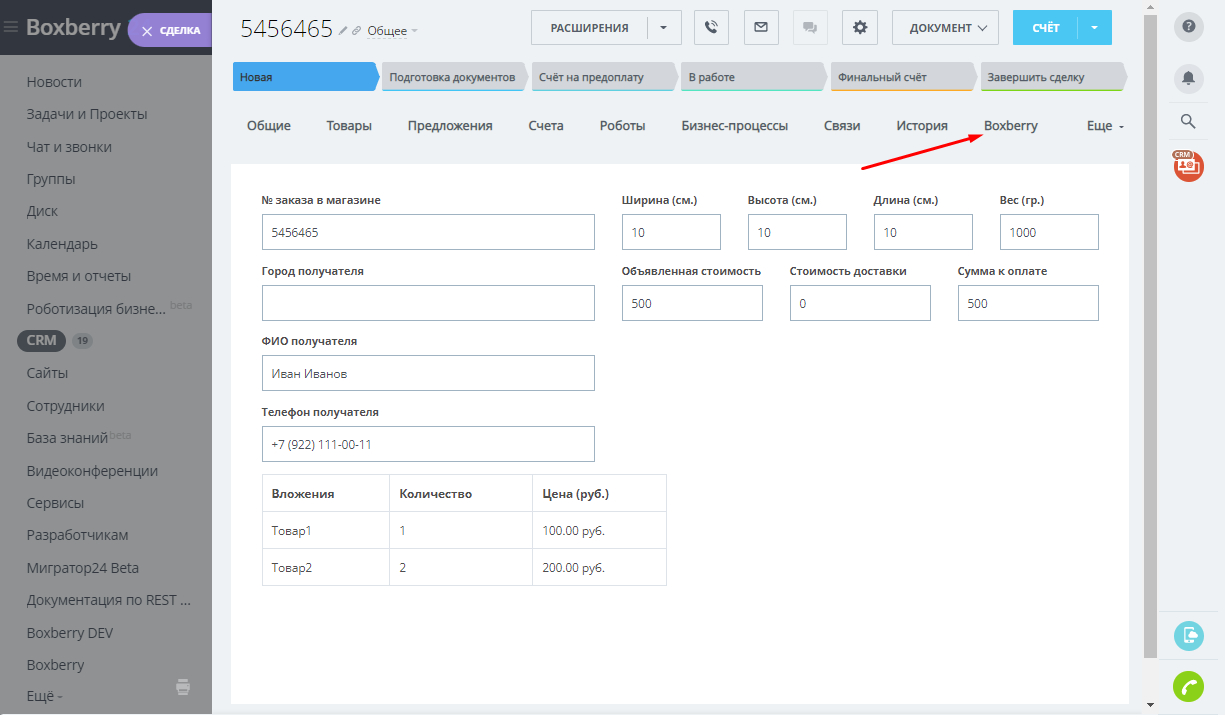
Task: Click the Длина (см.) input
Action: click(923, 232)
